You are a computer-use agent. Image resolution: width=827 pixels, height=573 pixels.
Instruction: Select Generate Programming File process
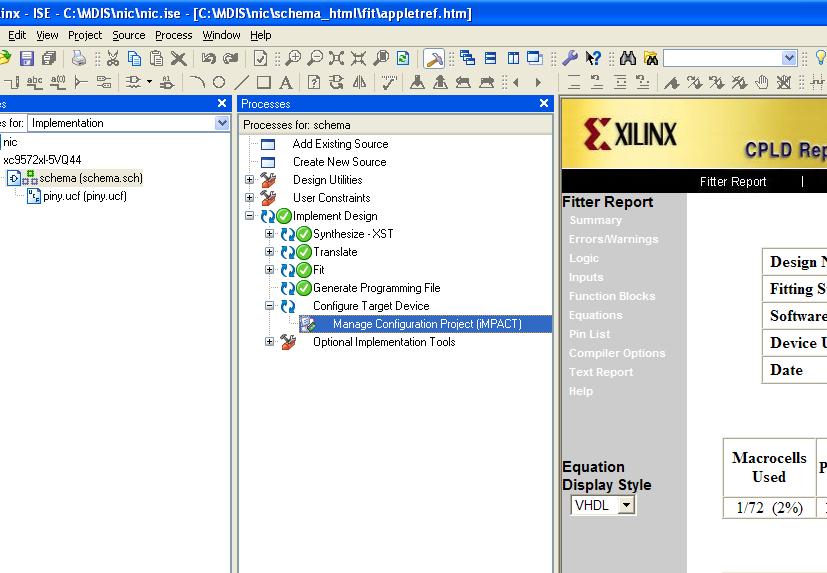click(x=377, y=288)
